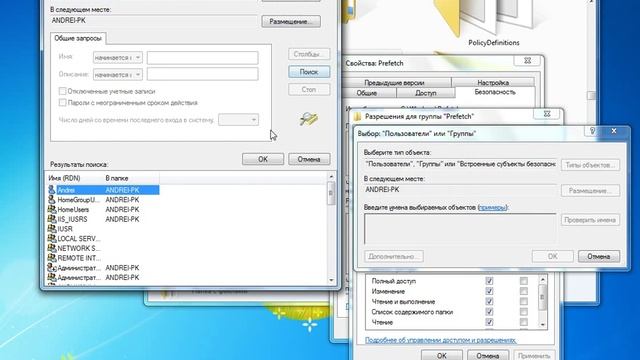Open the Подробнее об управлении доступом и разрешениях link
Screen dimensions: 640x360
(440, 340)
